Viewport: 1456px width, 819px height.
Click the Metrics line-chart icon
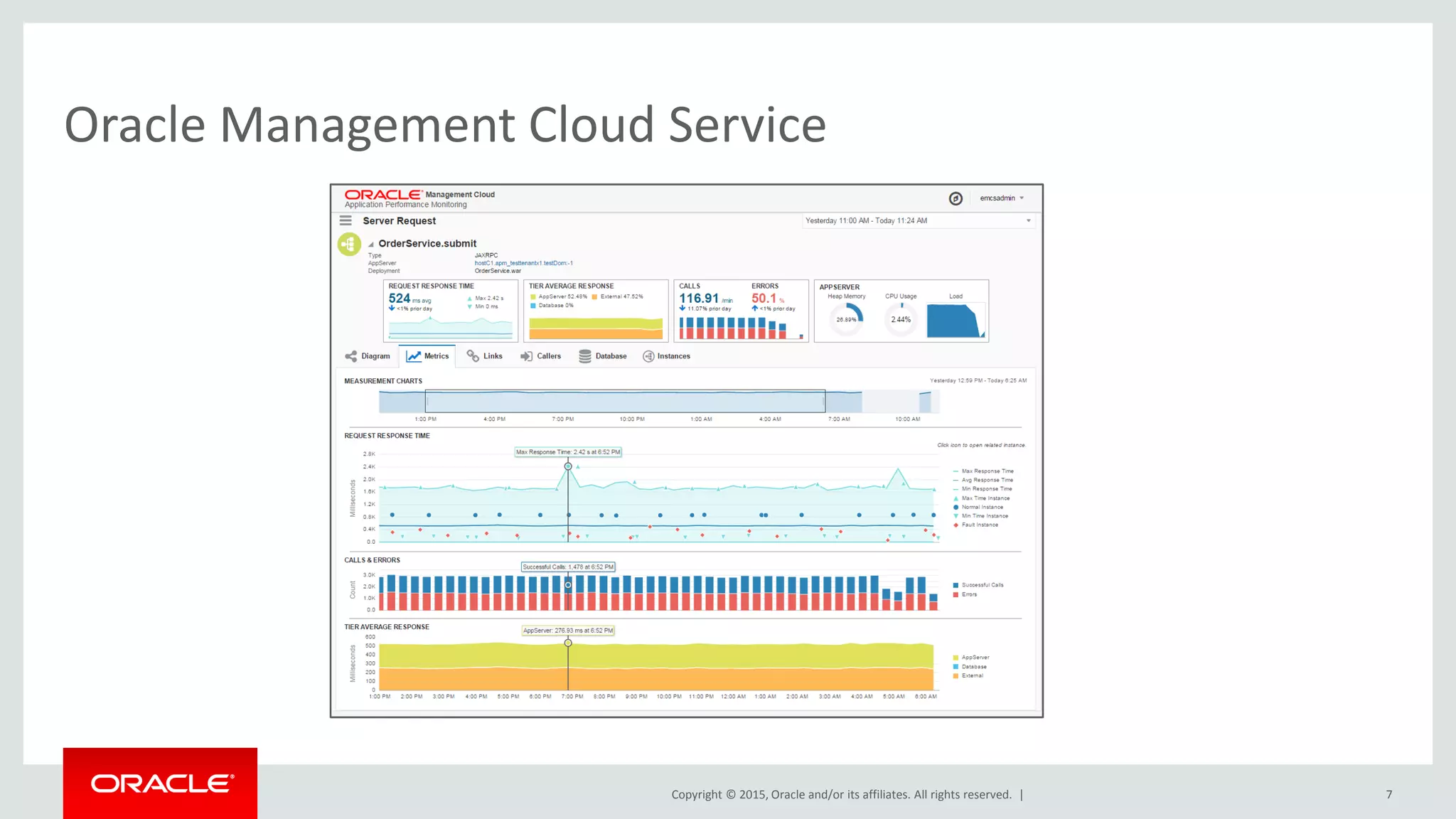tap(414, 356)
